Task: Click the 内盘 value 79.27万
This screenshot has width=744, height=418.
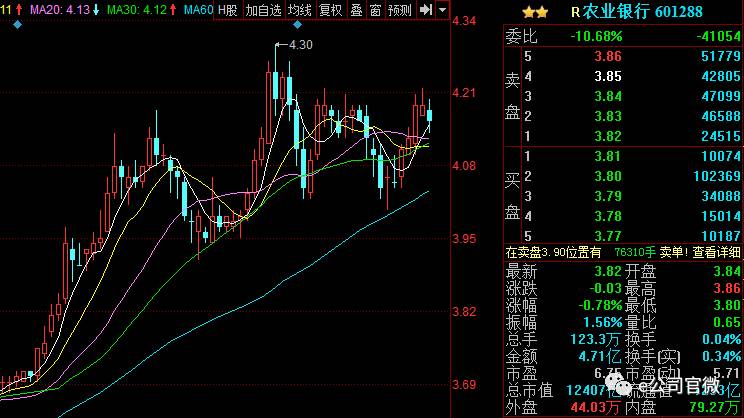Action: pyautogui.click(x=715, y=407)
